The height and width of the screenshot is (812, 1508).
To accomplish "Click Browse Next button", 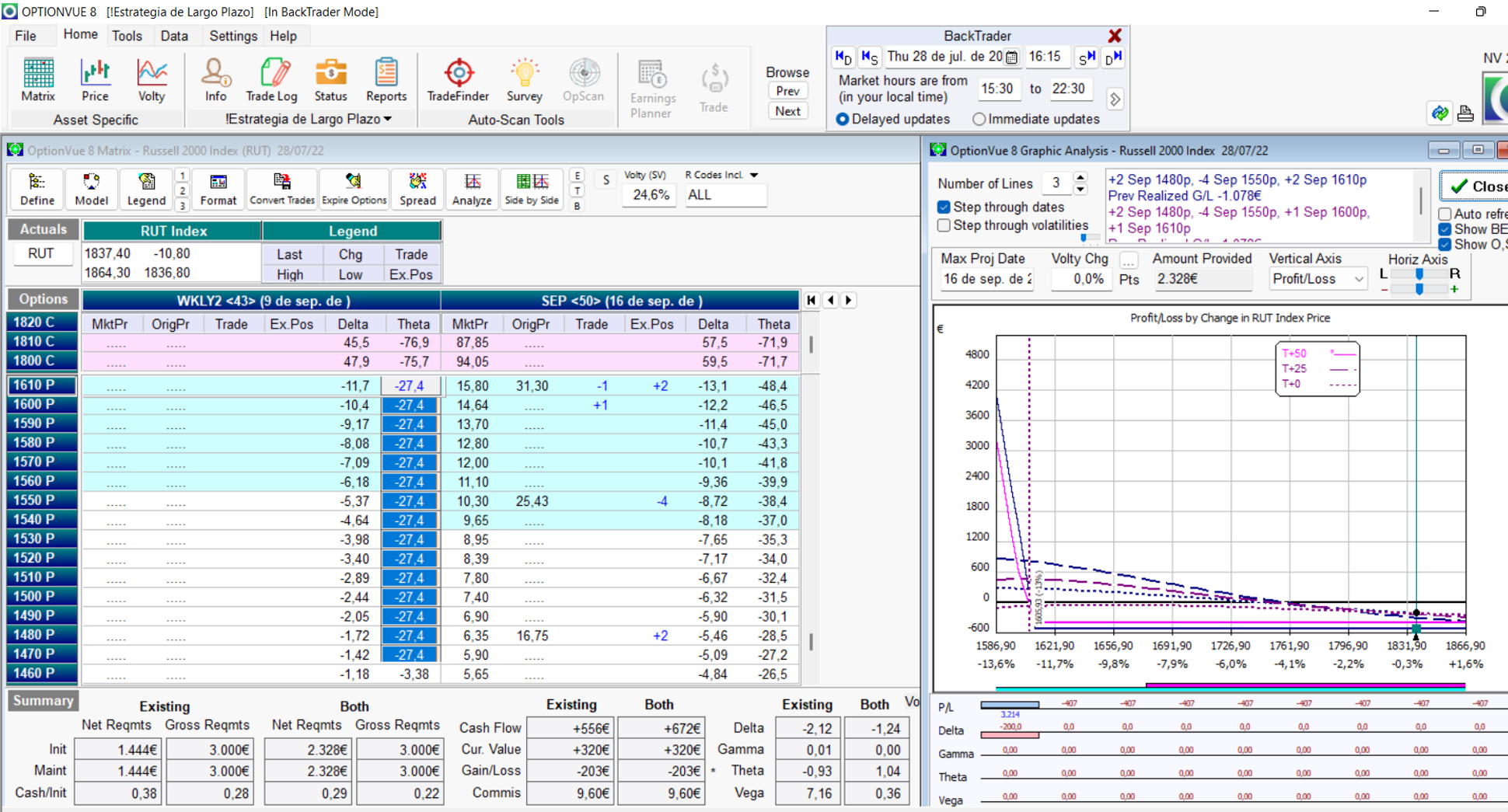I will [787, 111].
